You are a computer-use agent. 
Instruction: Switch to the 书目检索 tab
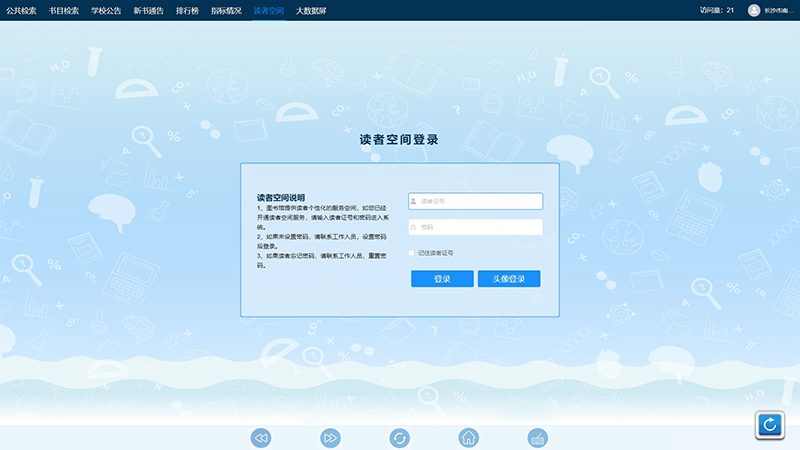(x=65, y=10)
